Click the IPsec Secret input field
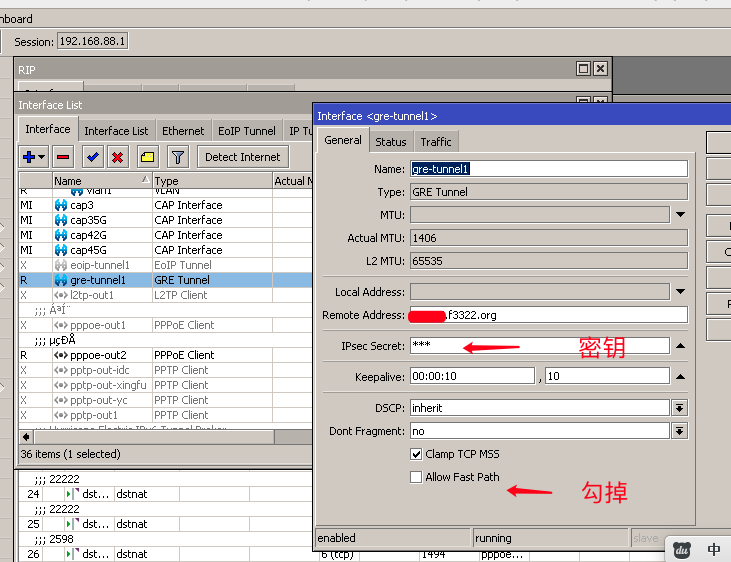Viewport: 731px width, 562px height. pyautogui.click(x=540, y=346)
